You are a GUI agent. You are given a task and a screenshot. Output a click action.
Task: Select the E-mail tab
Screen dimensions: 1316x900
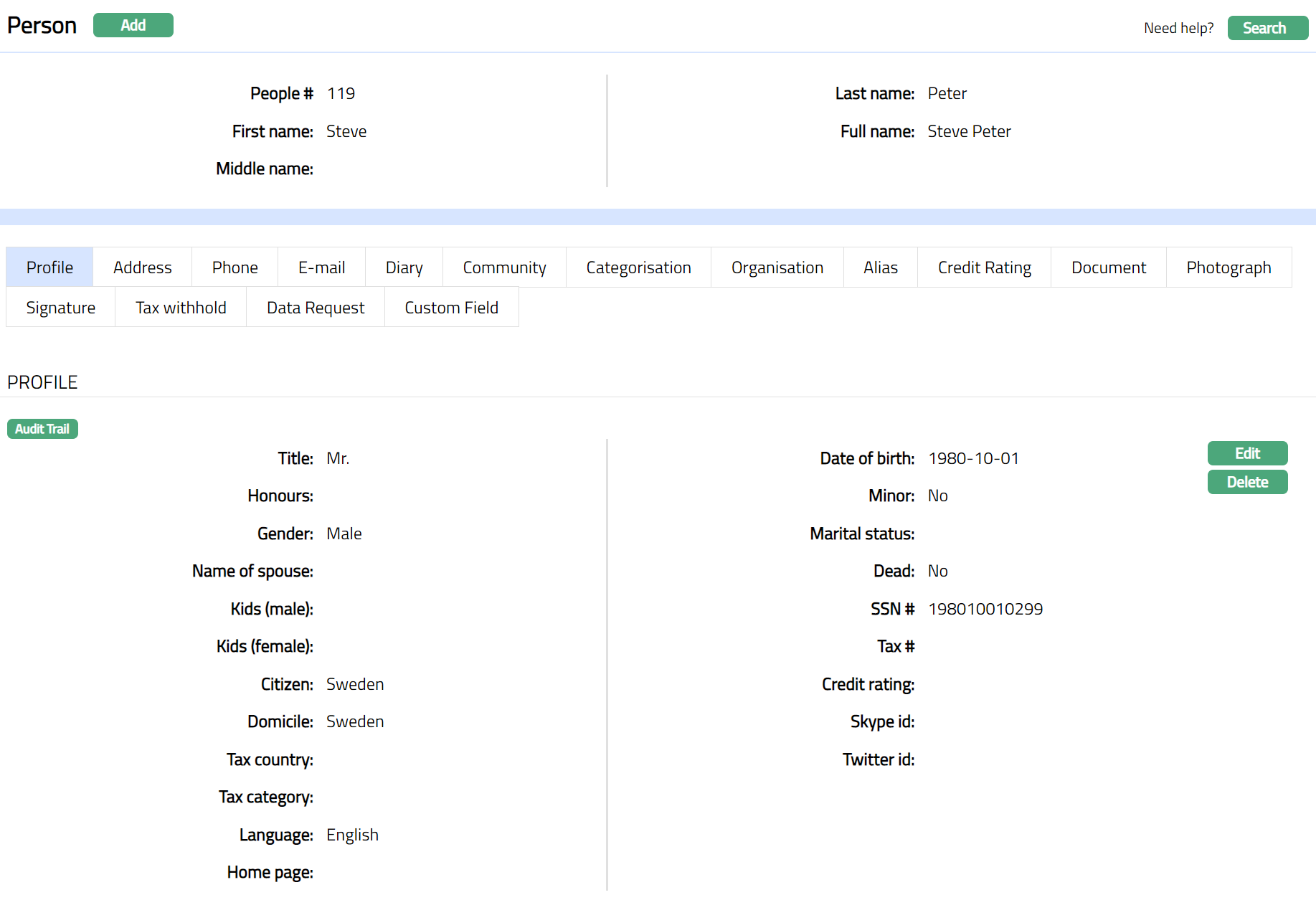[321, 267]
